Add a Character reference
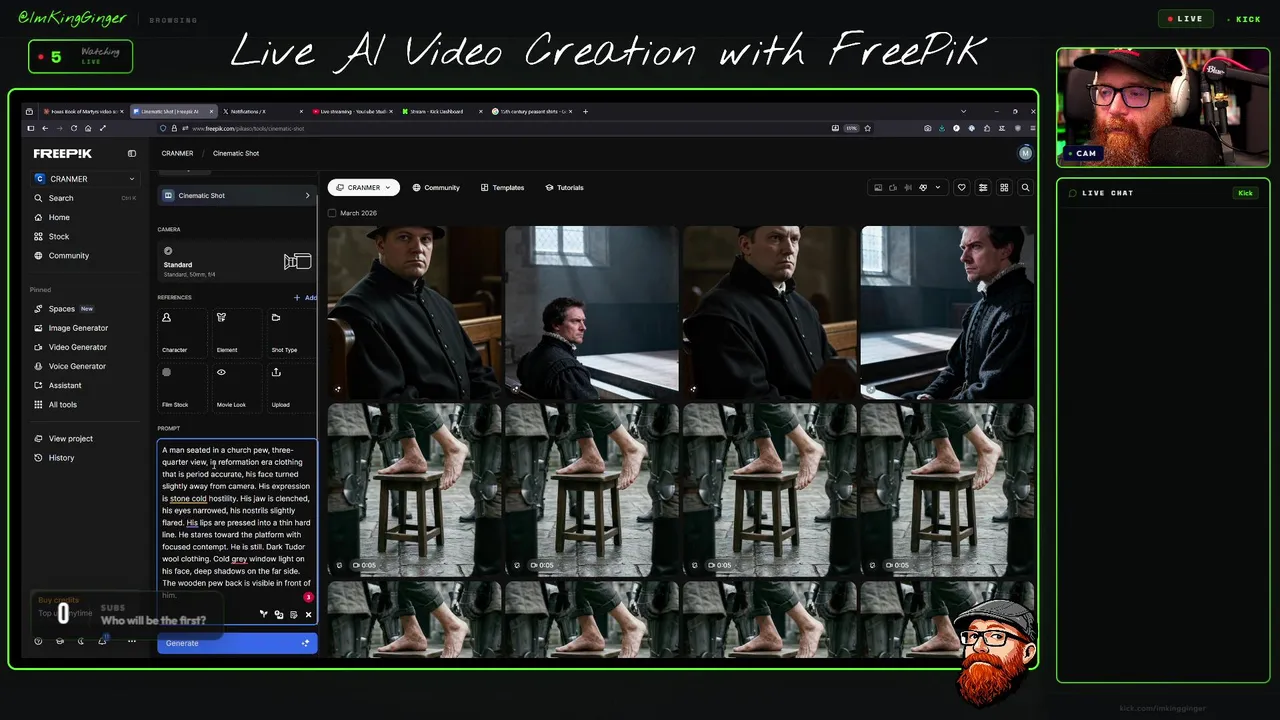 [x=183, y=332]
